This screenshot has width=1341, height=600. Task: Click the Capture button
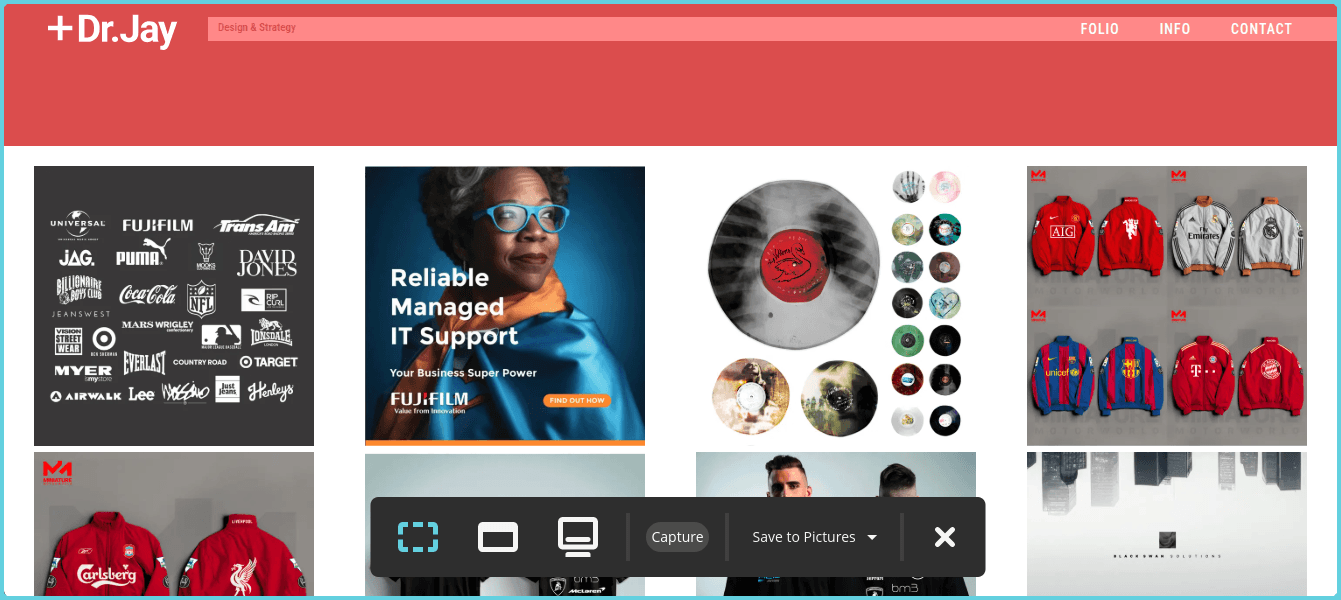677,537
